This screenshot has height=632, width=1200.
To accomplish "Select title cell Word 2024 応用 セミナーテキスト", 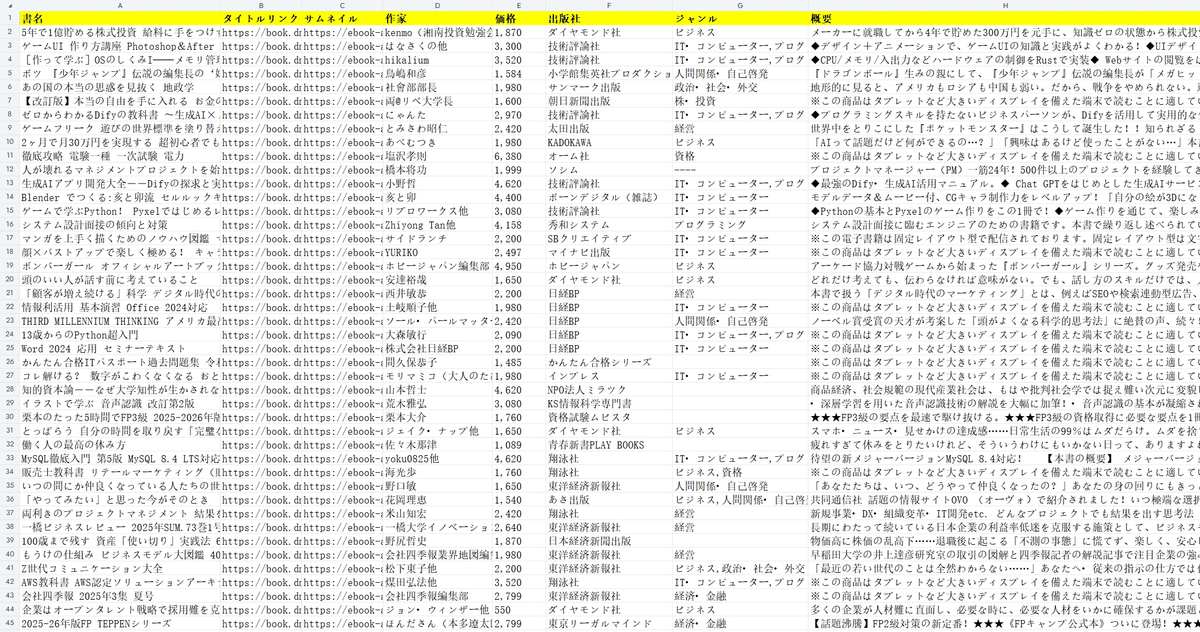I will point(120,350).
